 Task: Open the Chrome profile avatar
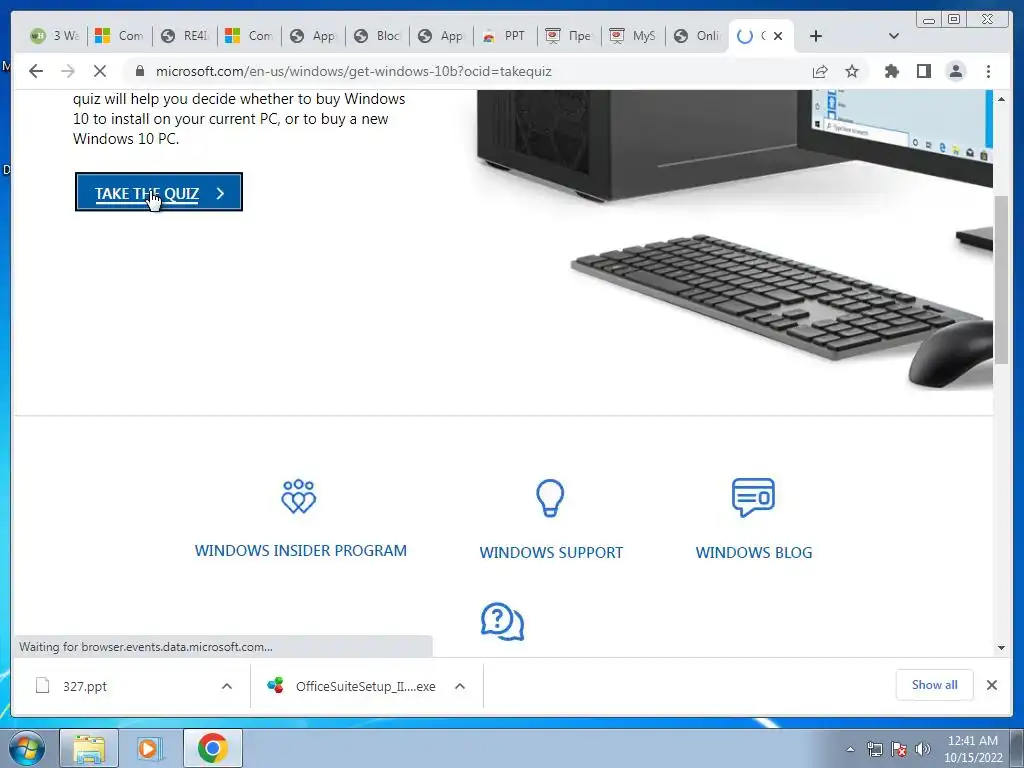point(955,71)
